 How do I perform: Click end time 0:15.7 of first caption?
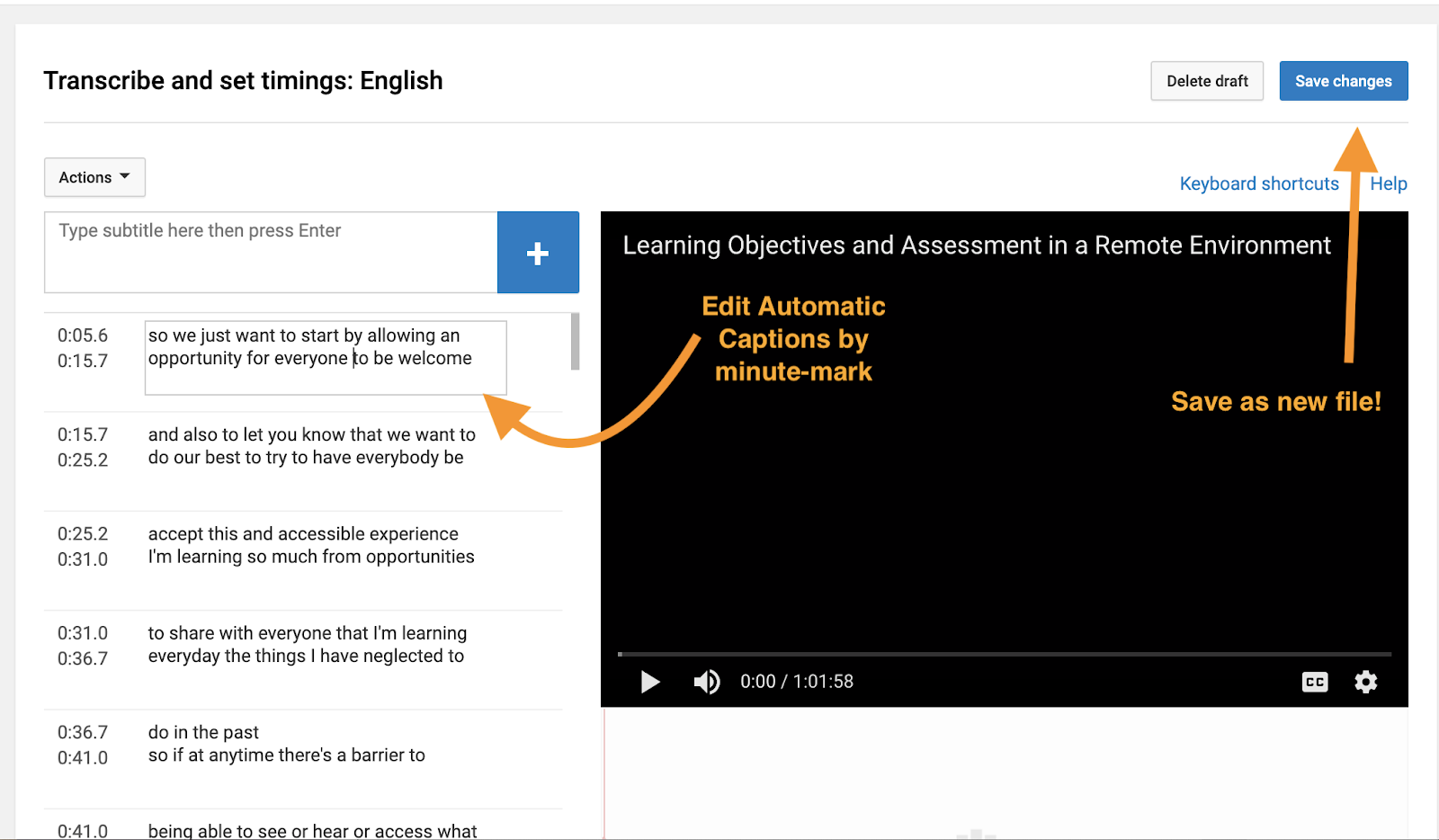click(83, 361)
